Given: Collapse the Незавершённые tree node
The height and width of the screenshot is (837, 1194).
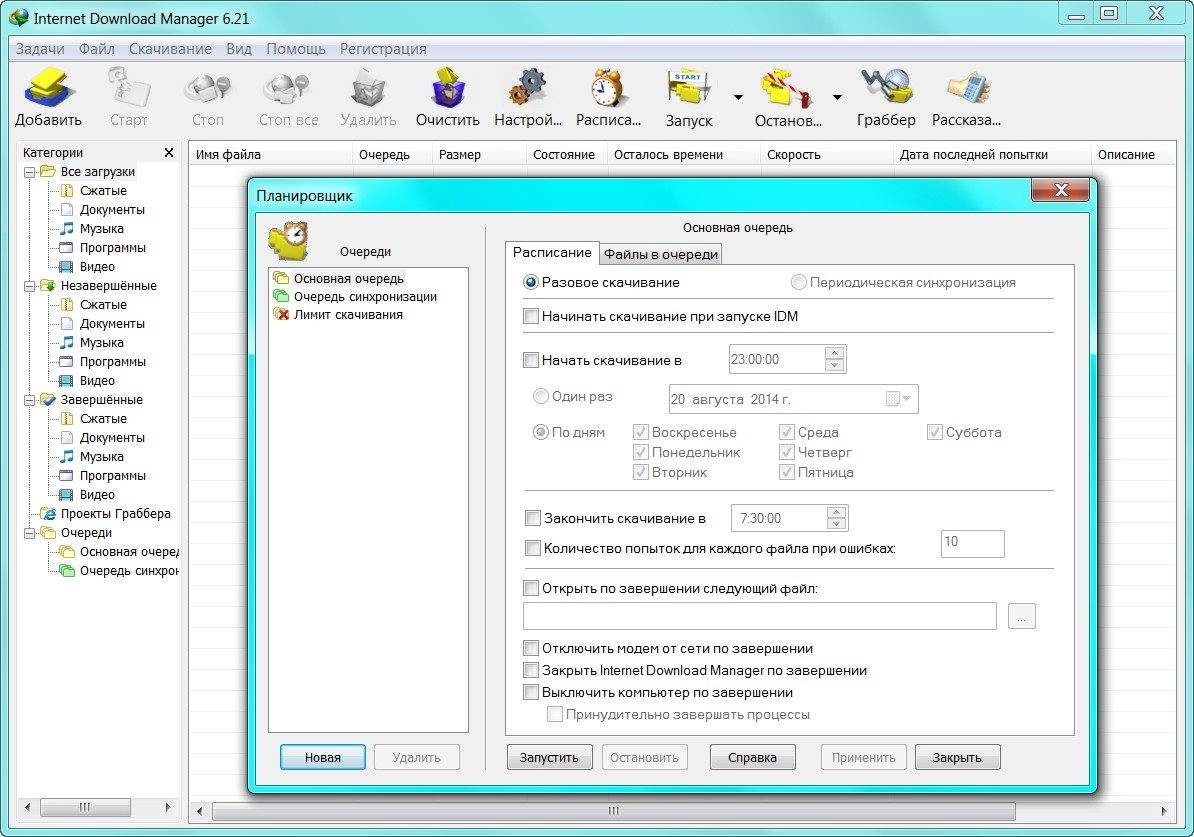Looking at the screenshot, I should pos(29,286).
